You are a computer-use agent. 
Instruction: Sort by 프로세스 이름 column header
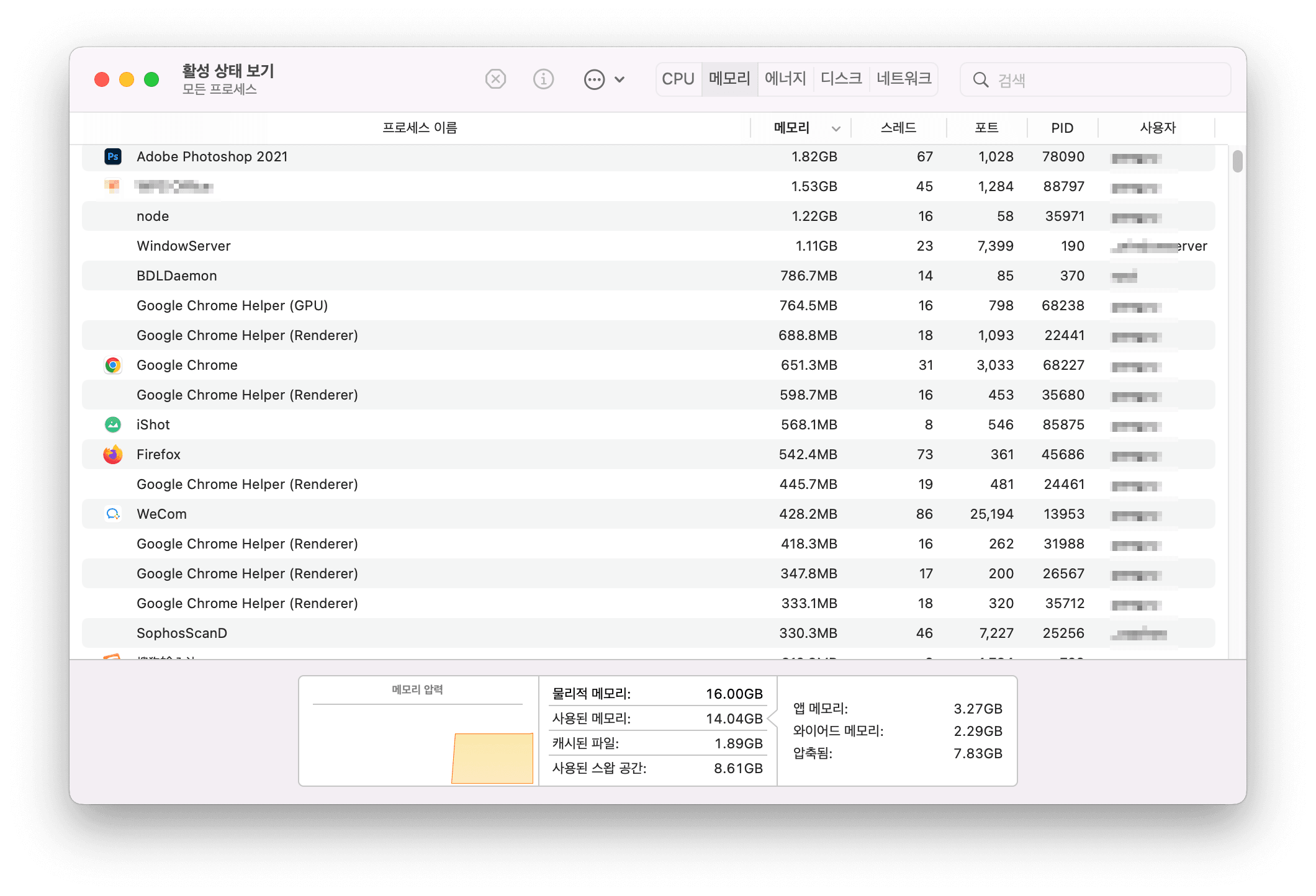[x=420, y=128]
